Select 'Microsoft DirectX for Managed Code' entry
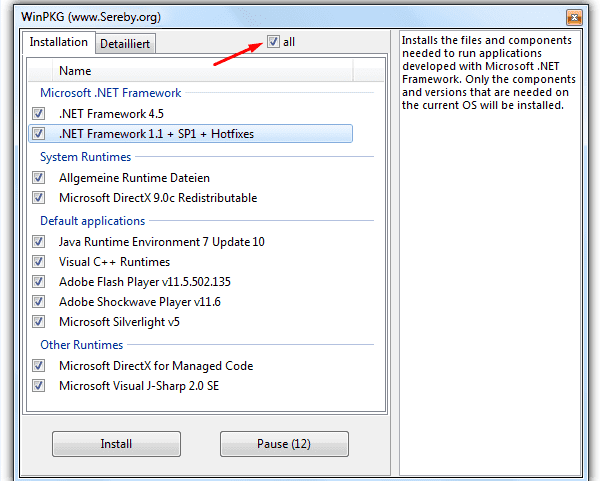600x481 pixels. click(156, 365)
